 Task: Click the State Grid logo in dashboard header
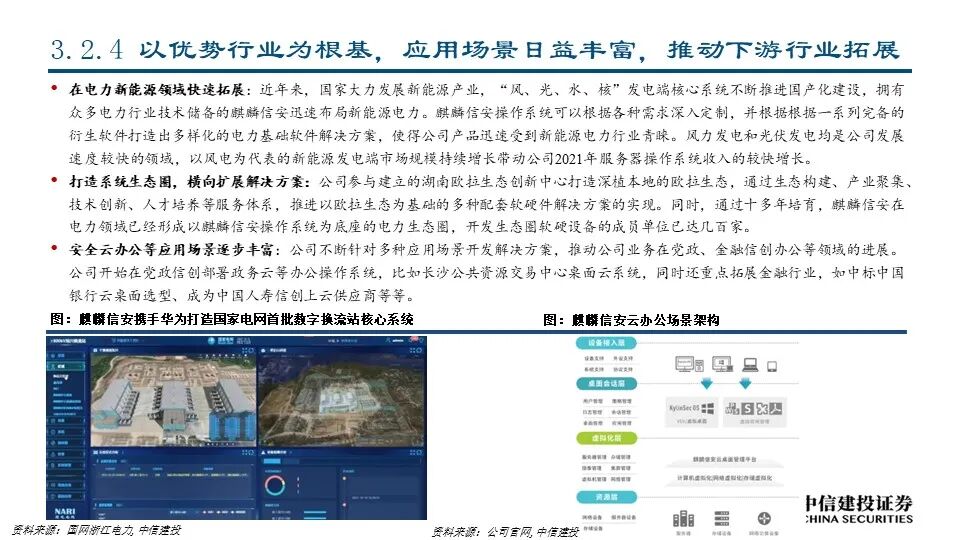[220, 340]
